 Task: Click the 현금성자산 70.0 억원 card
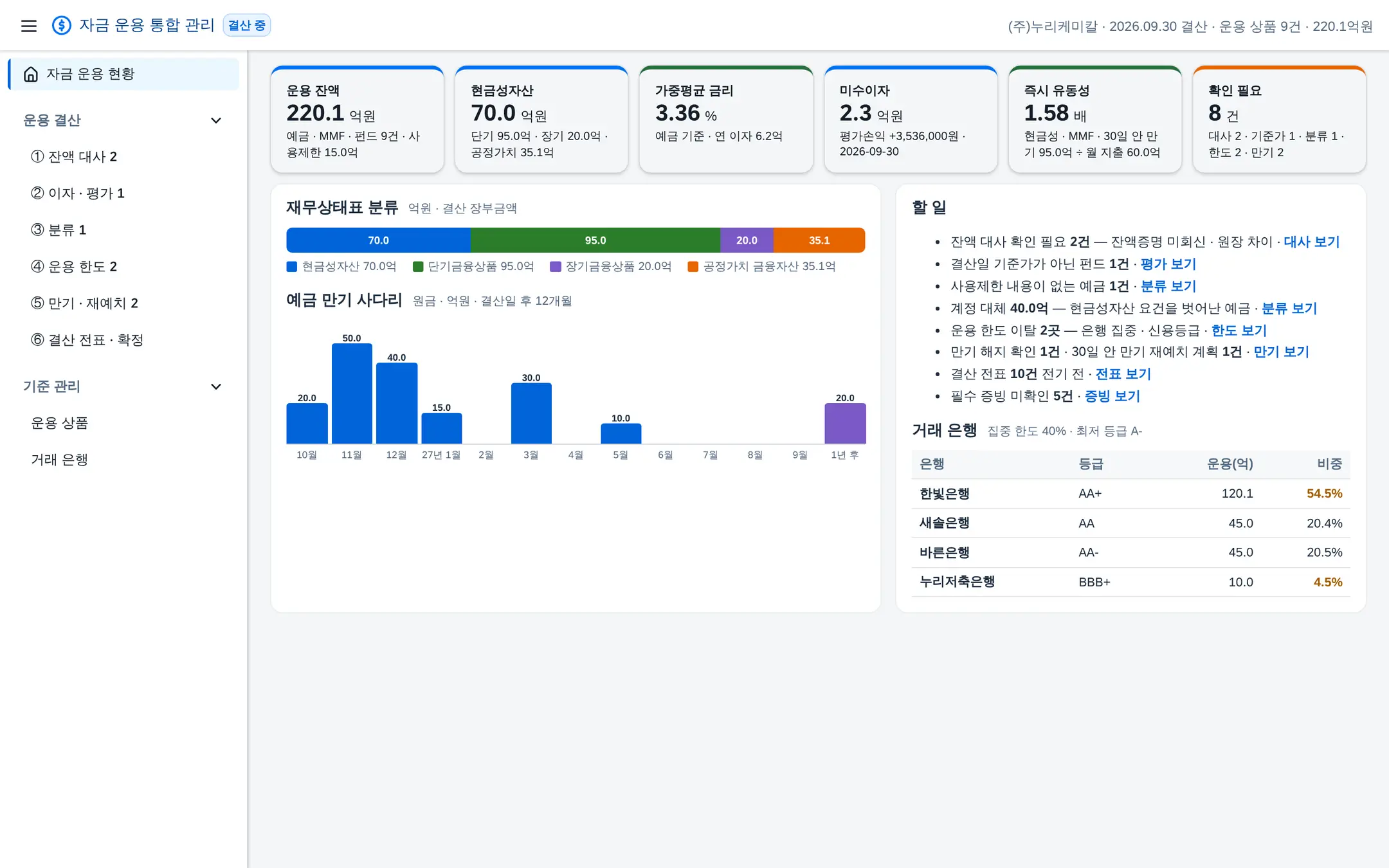(x=541, y=120)
